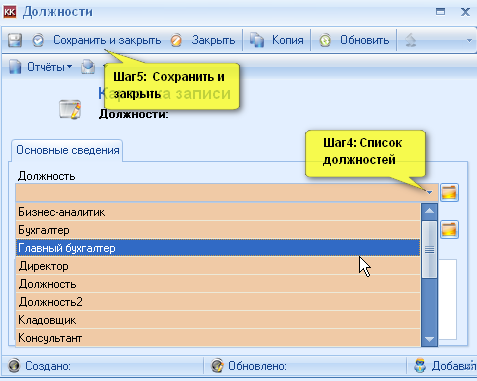Click the 'Обновлено' status icon
The height and width of the screenshot is (381, 477).
[x=217, y=366]
